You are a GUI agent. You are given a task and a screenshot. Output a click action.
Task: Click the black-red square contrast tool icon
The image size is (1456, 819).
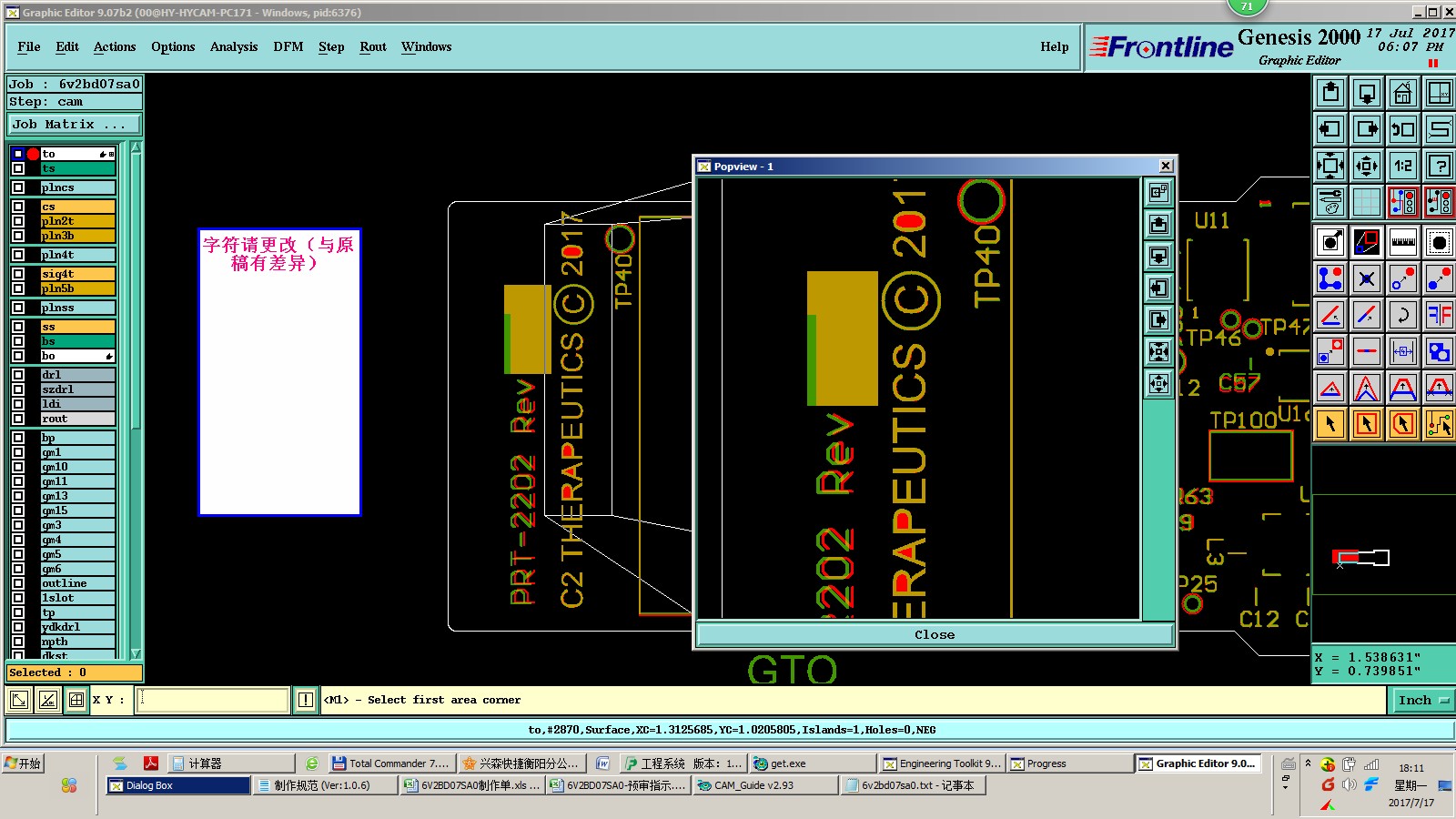click(1367, 242)
